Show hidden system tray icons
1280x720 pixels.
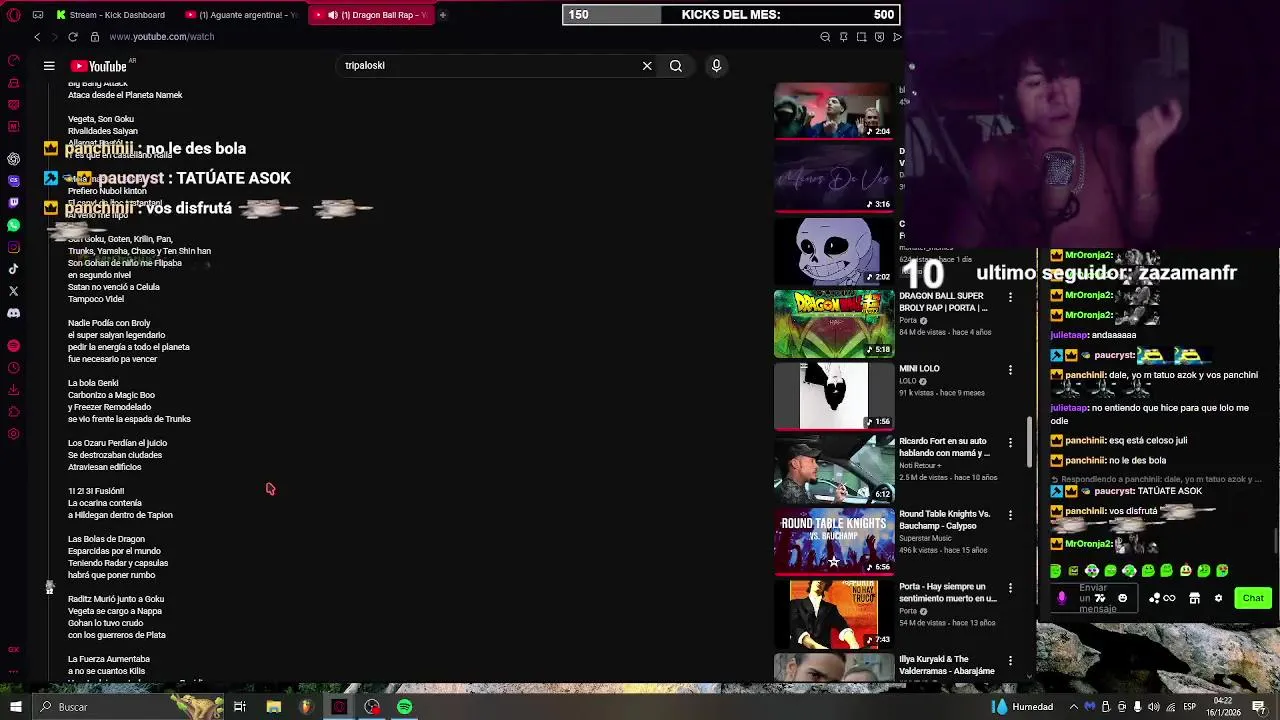pos(1074,707)
